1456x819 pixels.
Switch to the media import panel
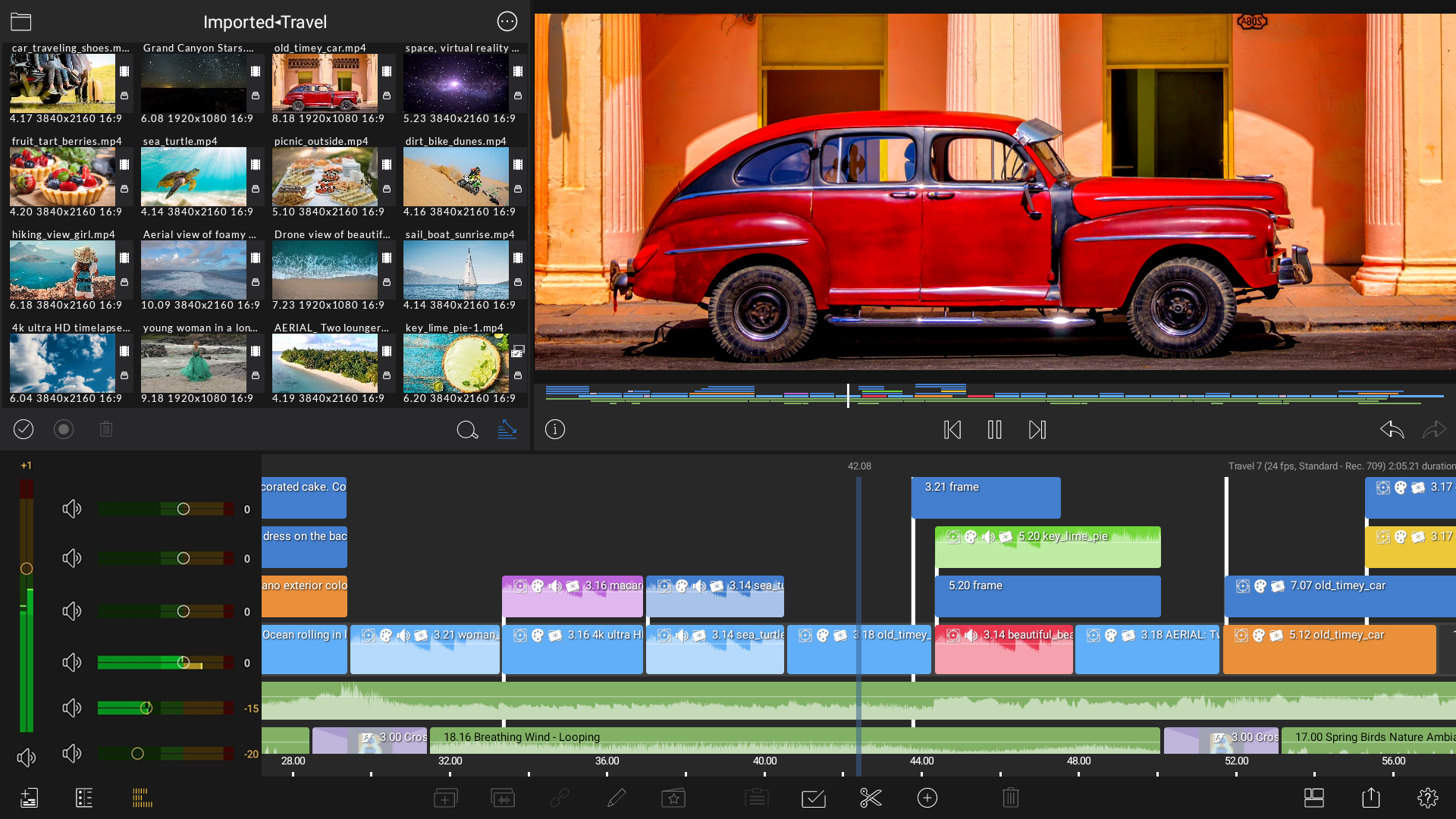(x=29, y=798)
